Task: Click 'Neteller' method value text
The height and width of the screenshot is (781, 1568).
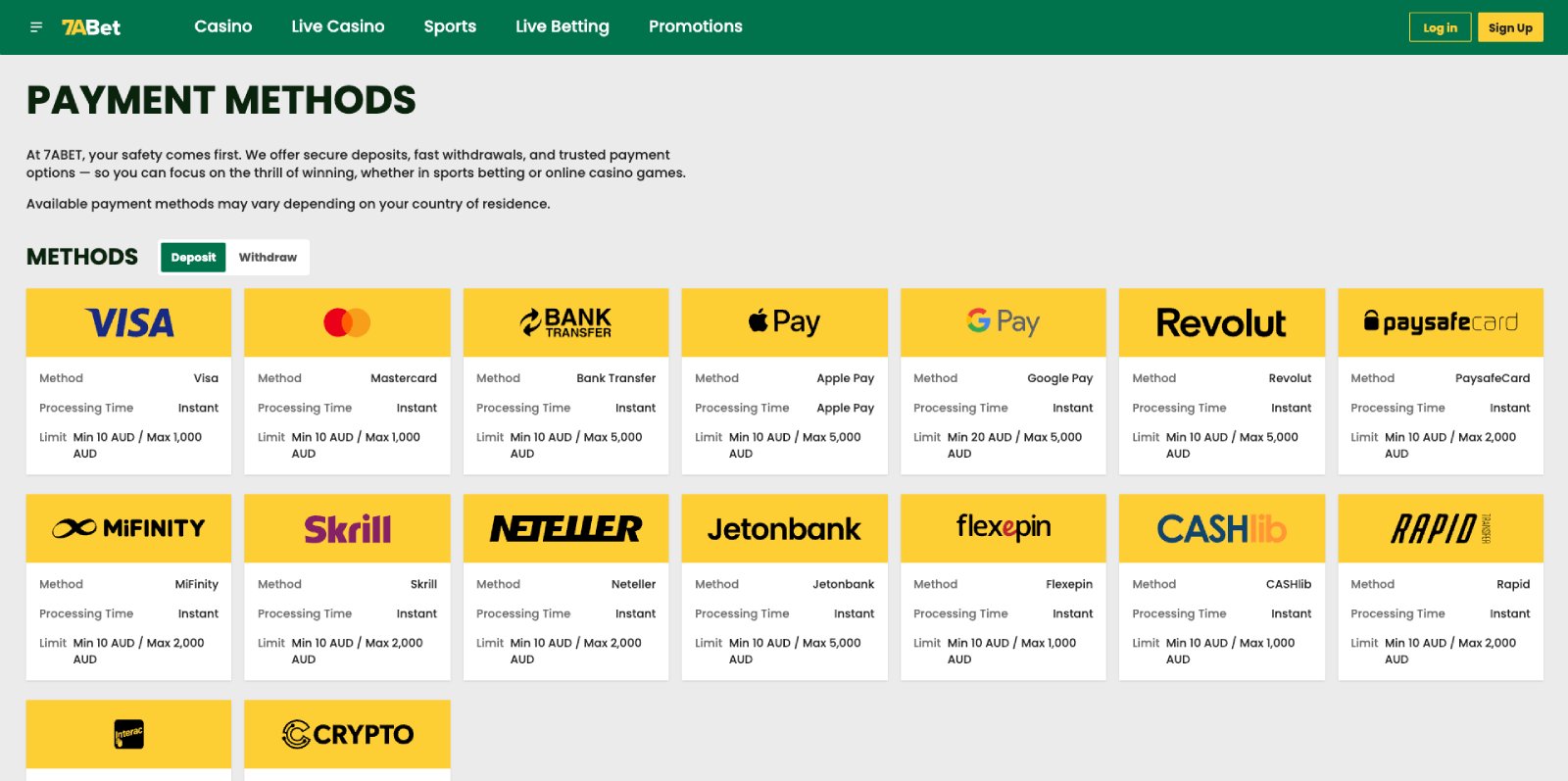Action: pyautogui.click(x=634, y=584)
